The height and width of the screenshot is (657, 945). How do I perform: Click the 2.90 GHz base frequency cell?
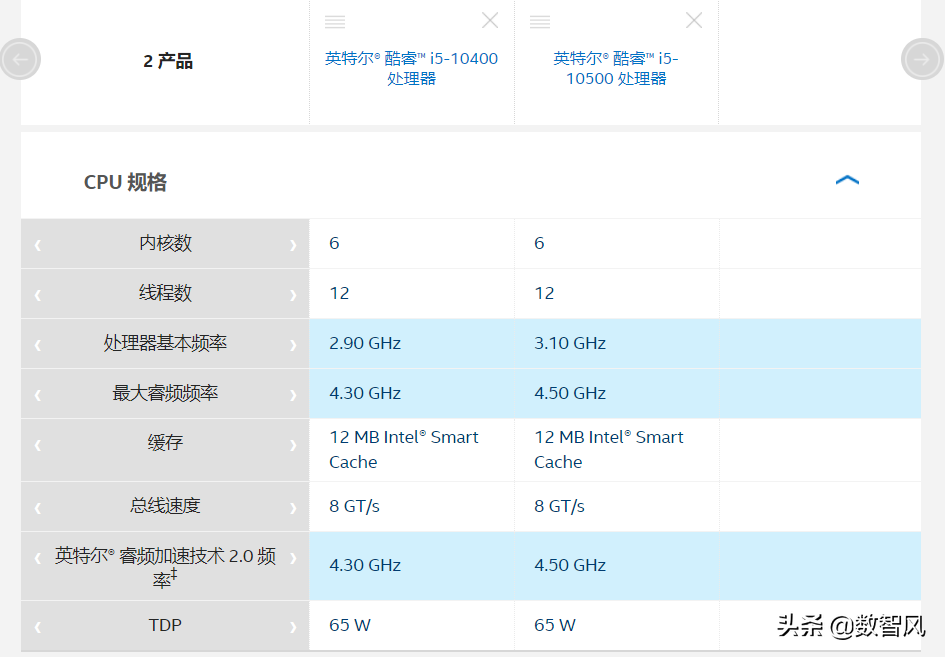click(364, 343)
